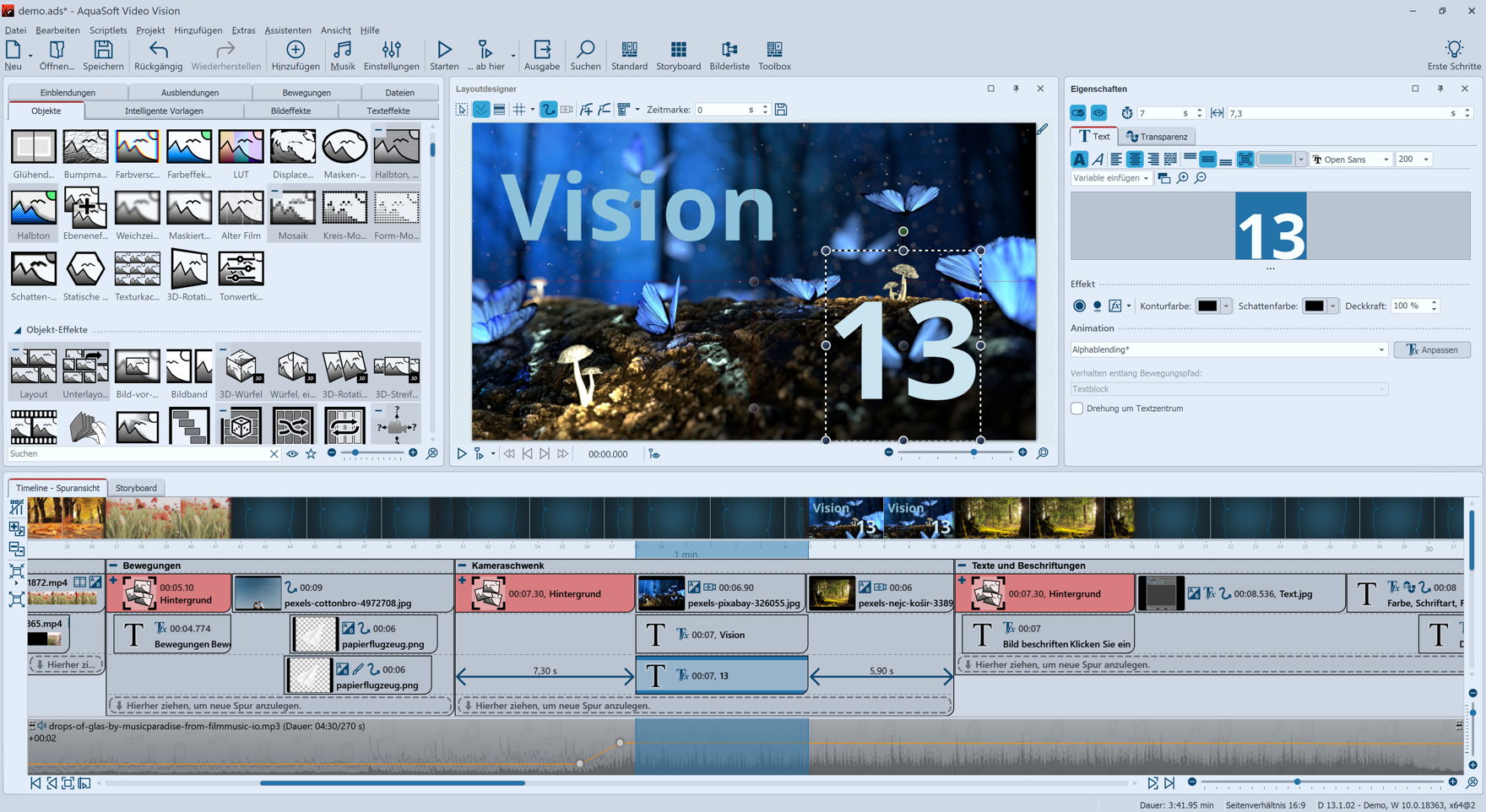Switch to the Texteffekte tab
This screenshot has height=812, width=1486.
click(388, 111)
